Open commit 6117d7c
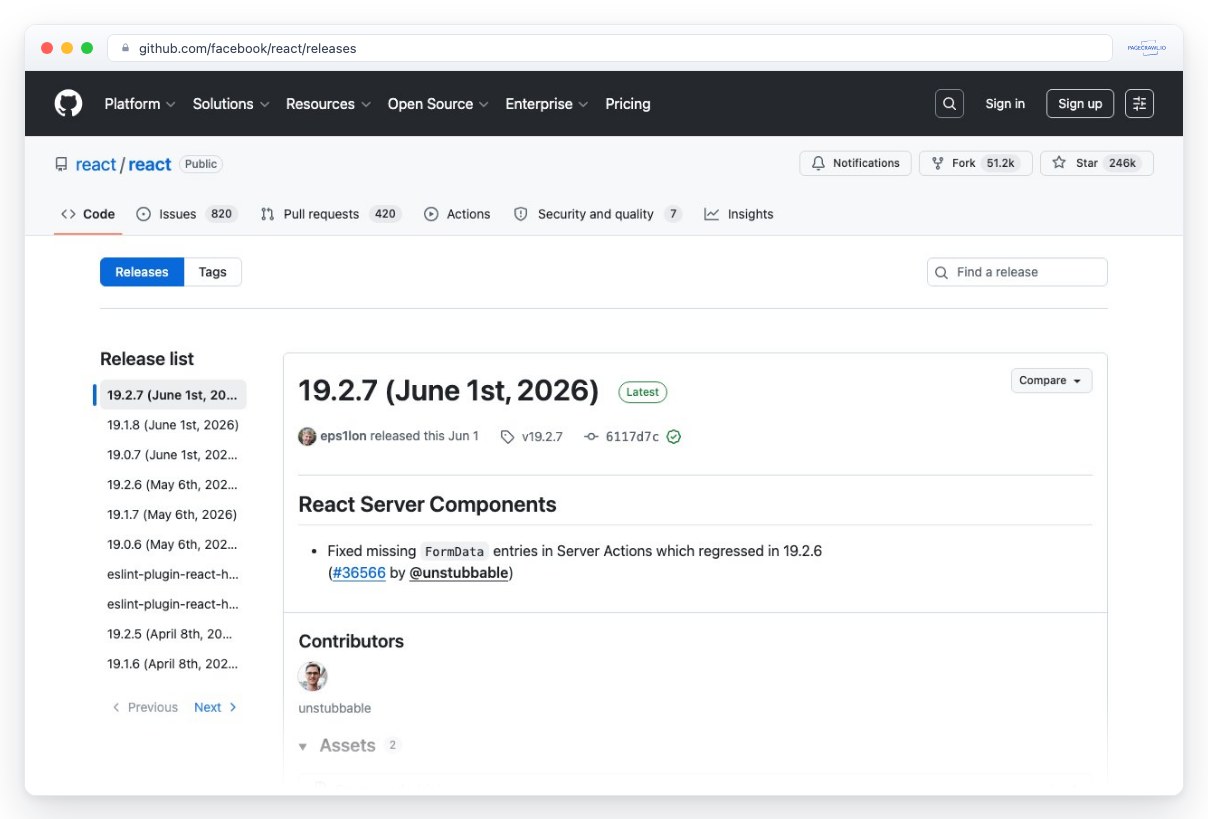The height and width of the screenshot is (819, 1208). click(x=622, y=437)
